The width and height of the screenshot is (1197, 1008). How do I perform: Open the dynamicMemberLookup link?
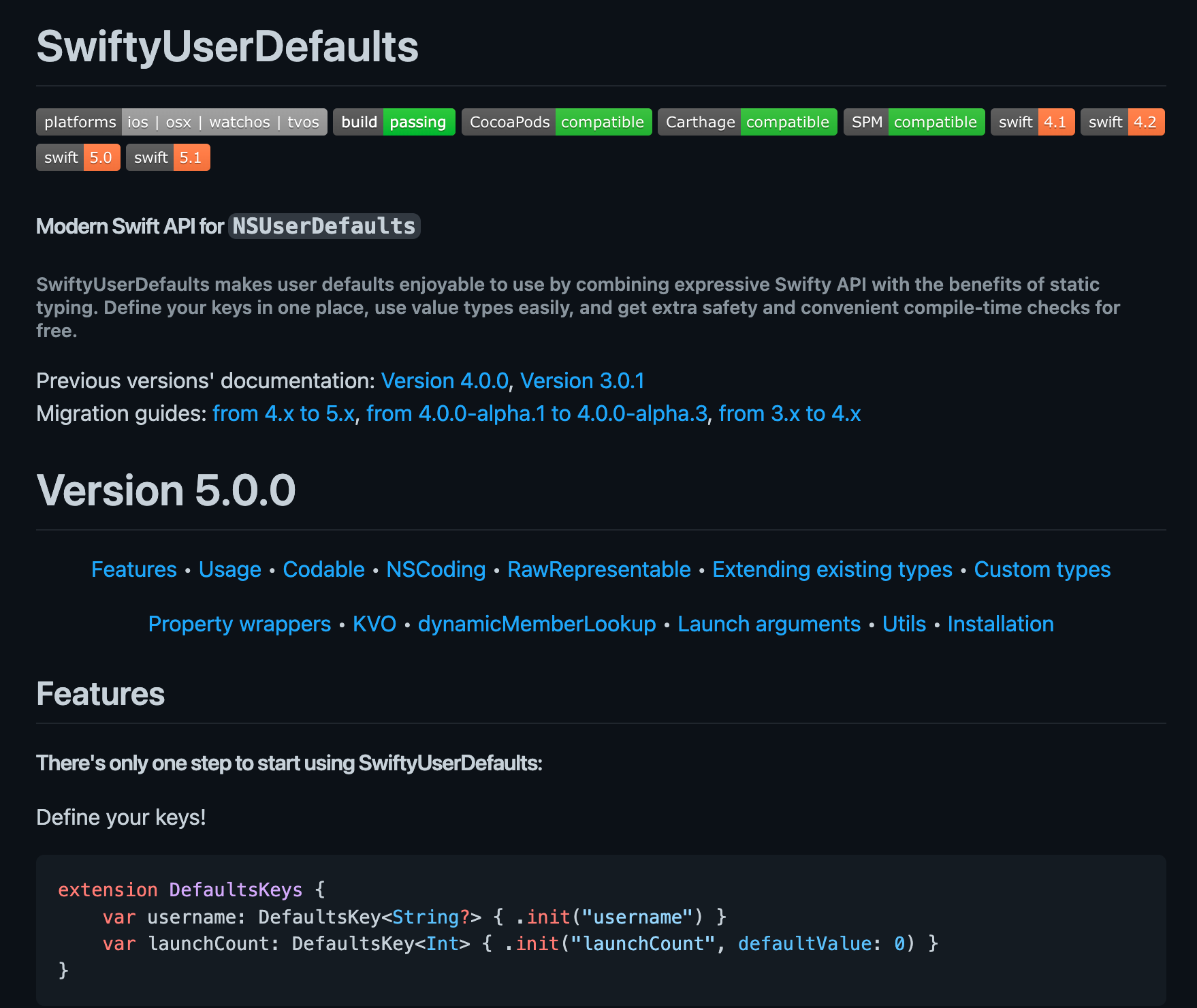[537, 624]
